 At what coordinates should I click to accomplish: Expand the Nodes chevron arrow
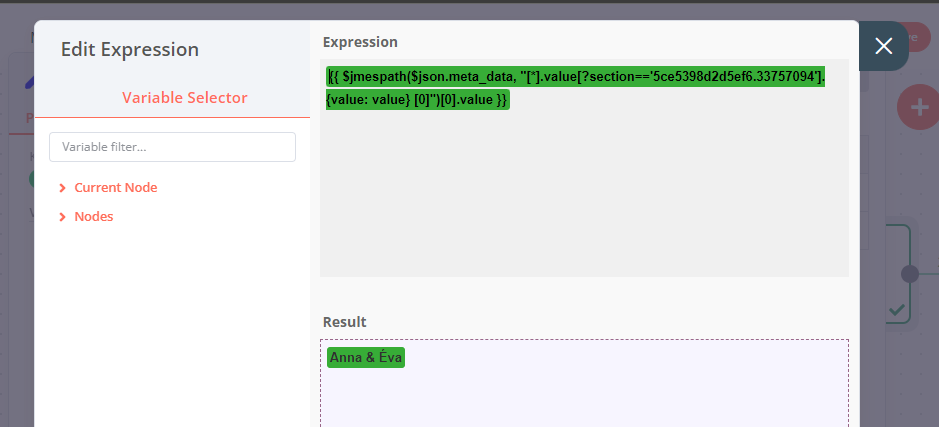63,217
